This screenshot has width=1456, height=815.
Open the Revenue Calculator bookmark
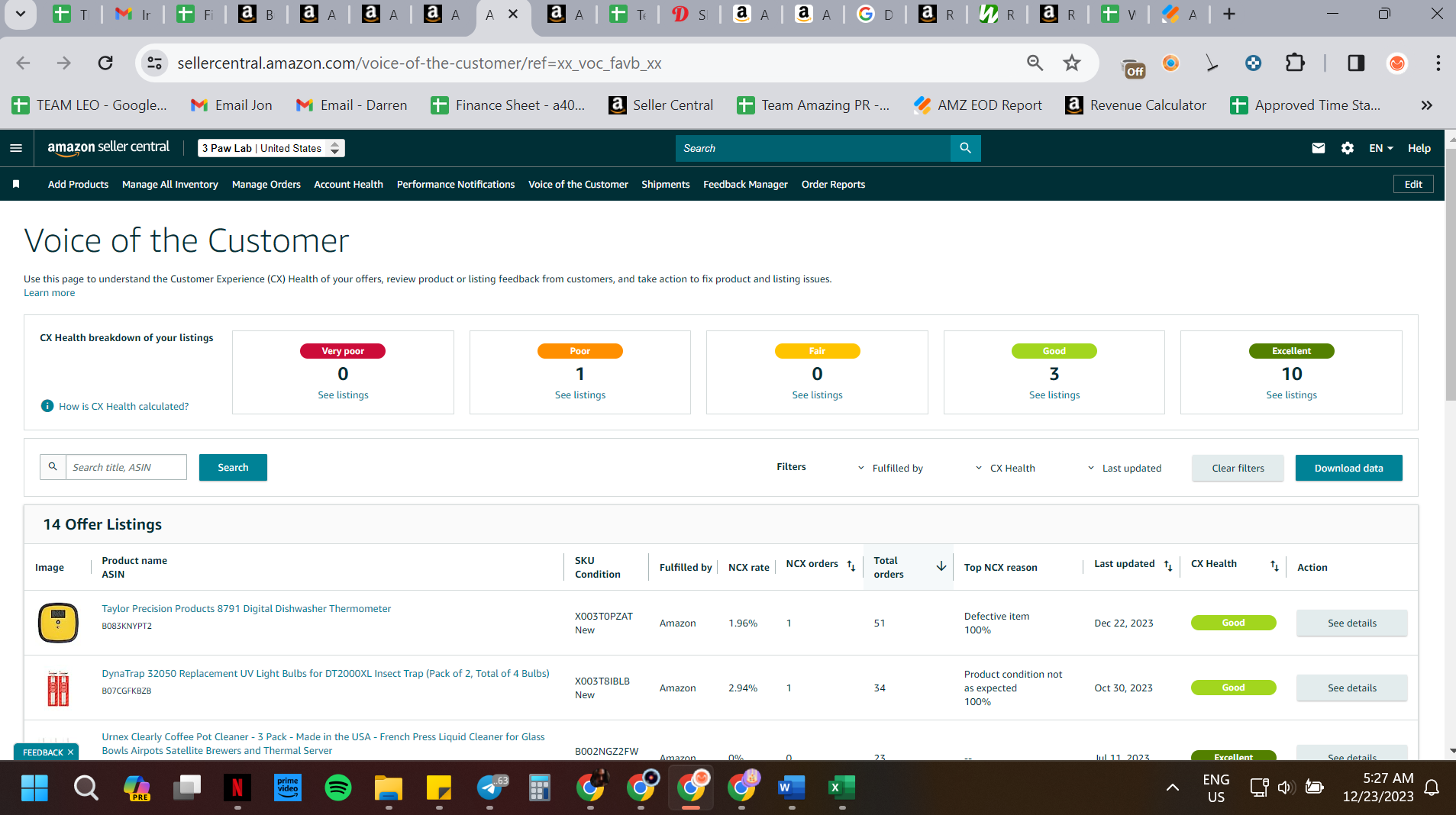(x=1136, y=105)
